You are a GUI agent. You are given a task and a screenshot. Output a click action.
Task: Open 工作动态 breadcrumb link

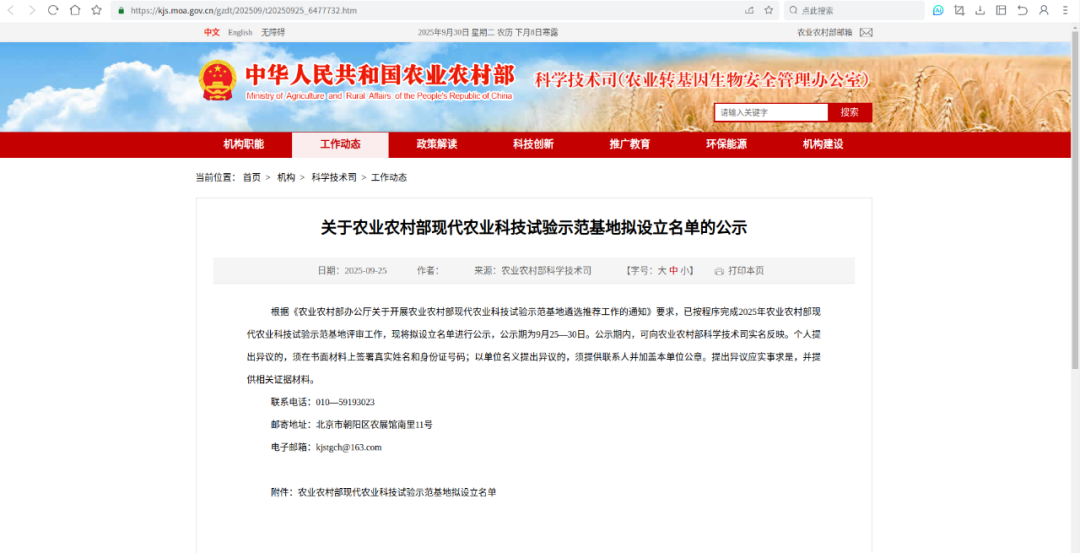[389, 178]
